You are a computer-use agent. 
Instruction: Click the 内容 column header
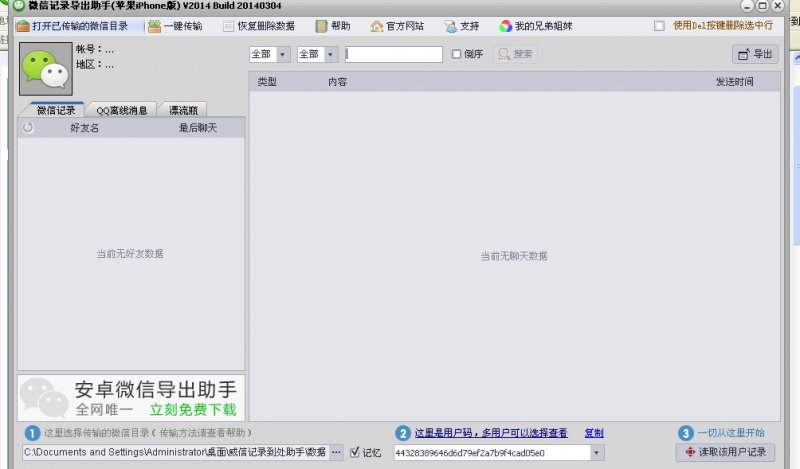(x=337, y=82)
